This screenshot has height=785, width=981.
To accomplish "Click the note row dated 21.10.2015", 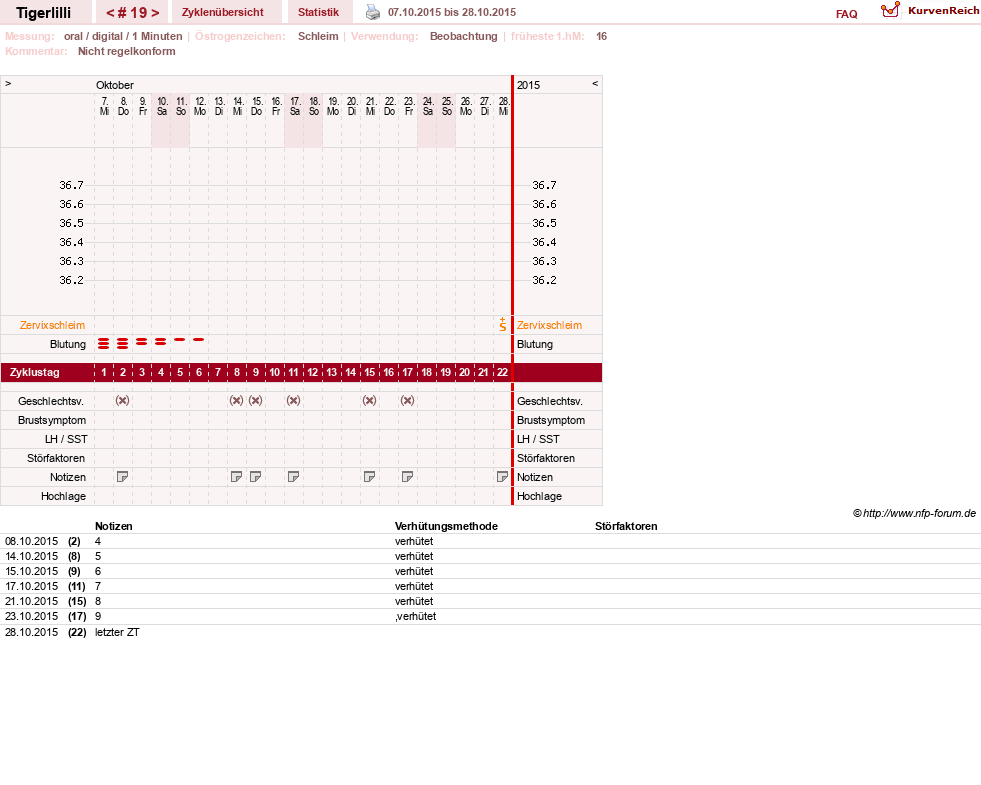I will click(490, 601).
